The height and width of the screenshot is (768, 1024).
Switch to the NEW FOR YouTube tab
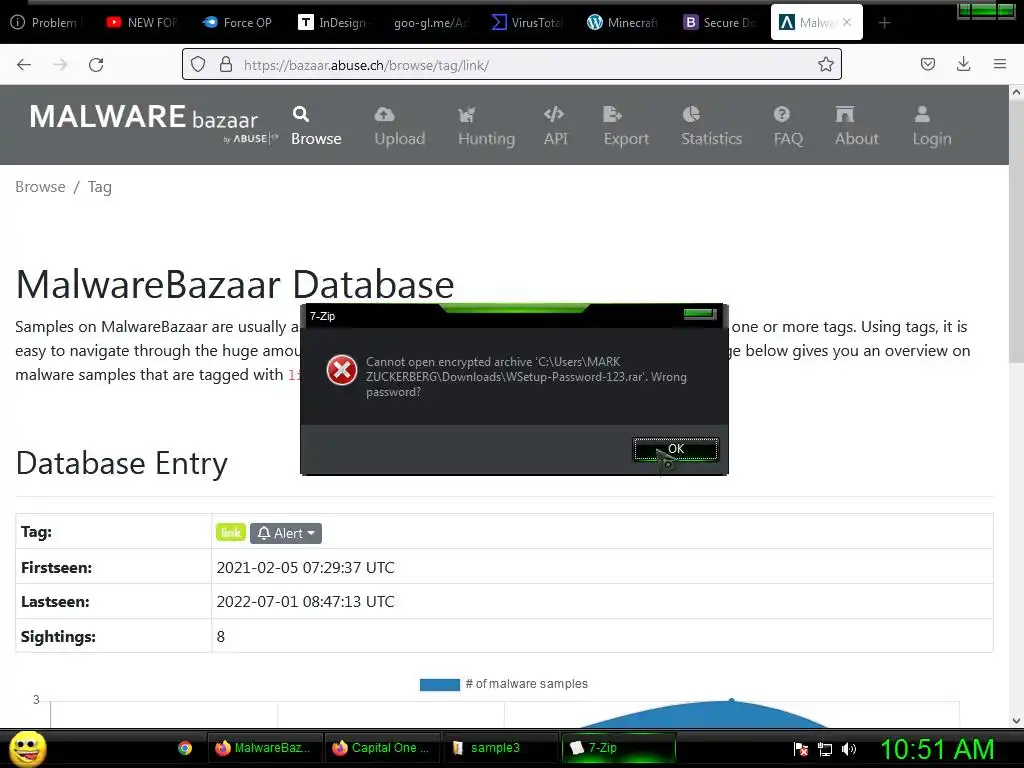(142, 22)
